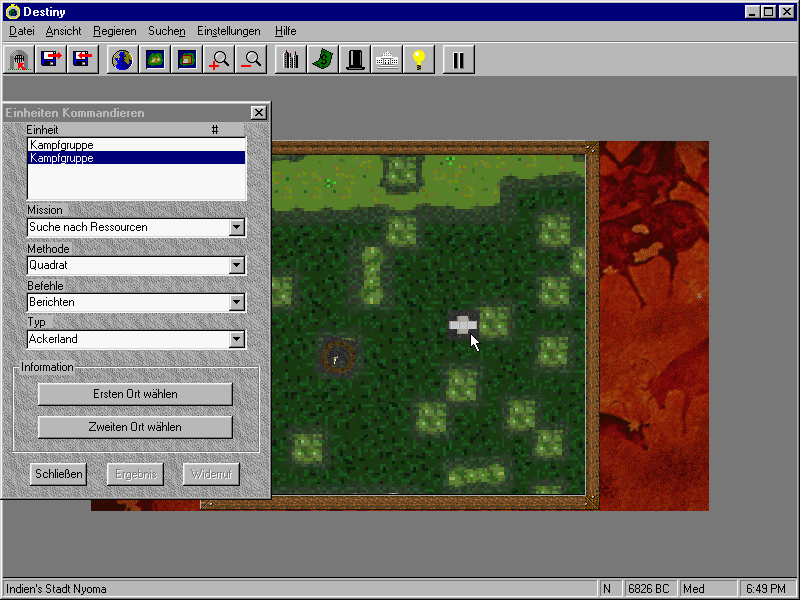Maximize the Destiny window

pos(768,12)
